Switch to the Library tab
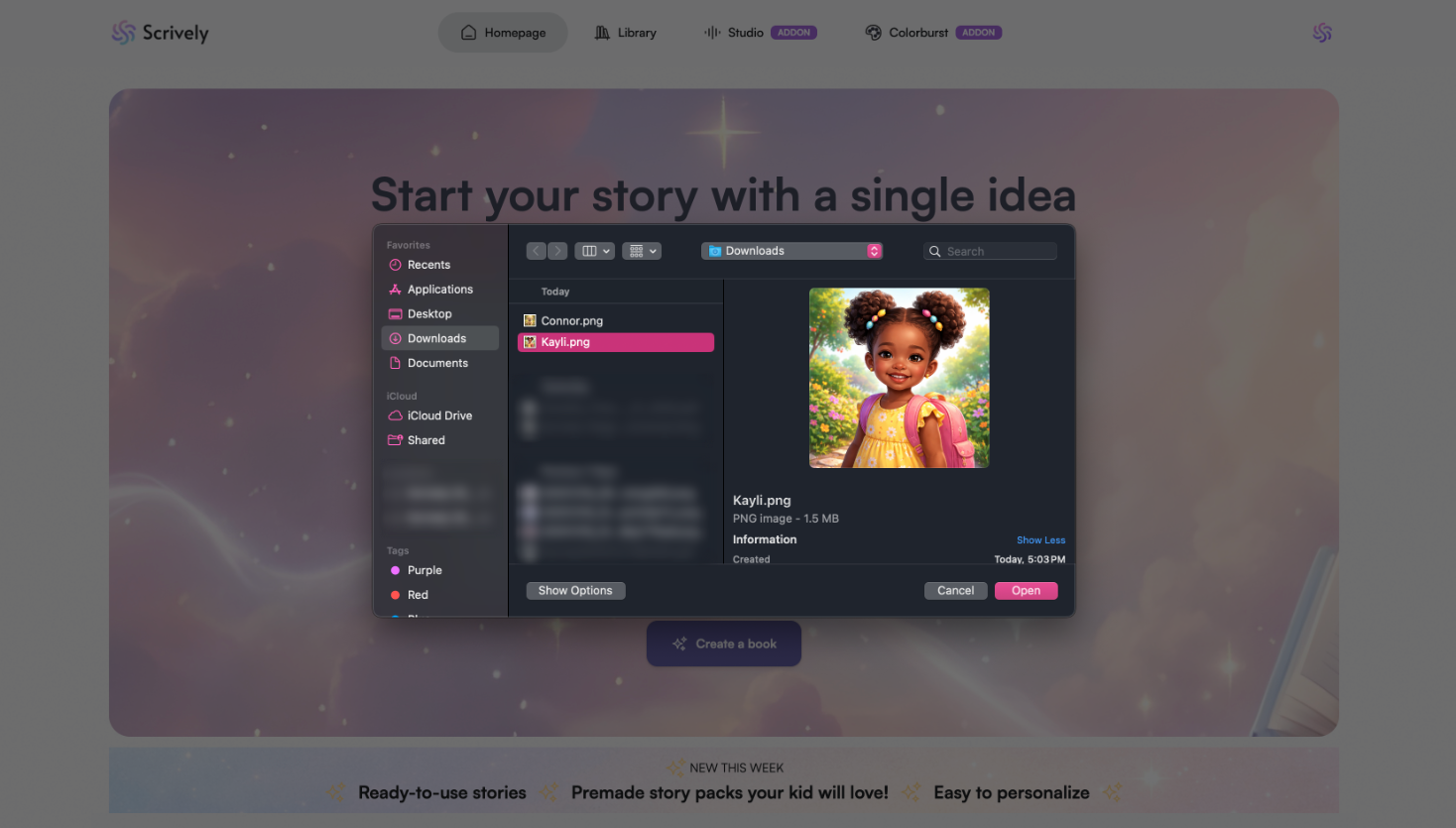Screen dimensions: 1456x828 (x=626, y=33)
